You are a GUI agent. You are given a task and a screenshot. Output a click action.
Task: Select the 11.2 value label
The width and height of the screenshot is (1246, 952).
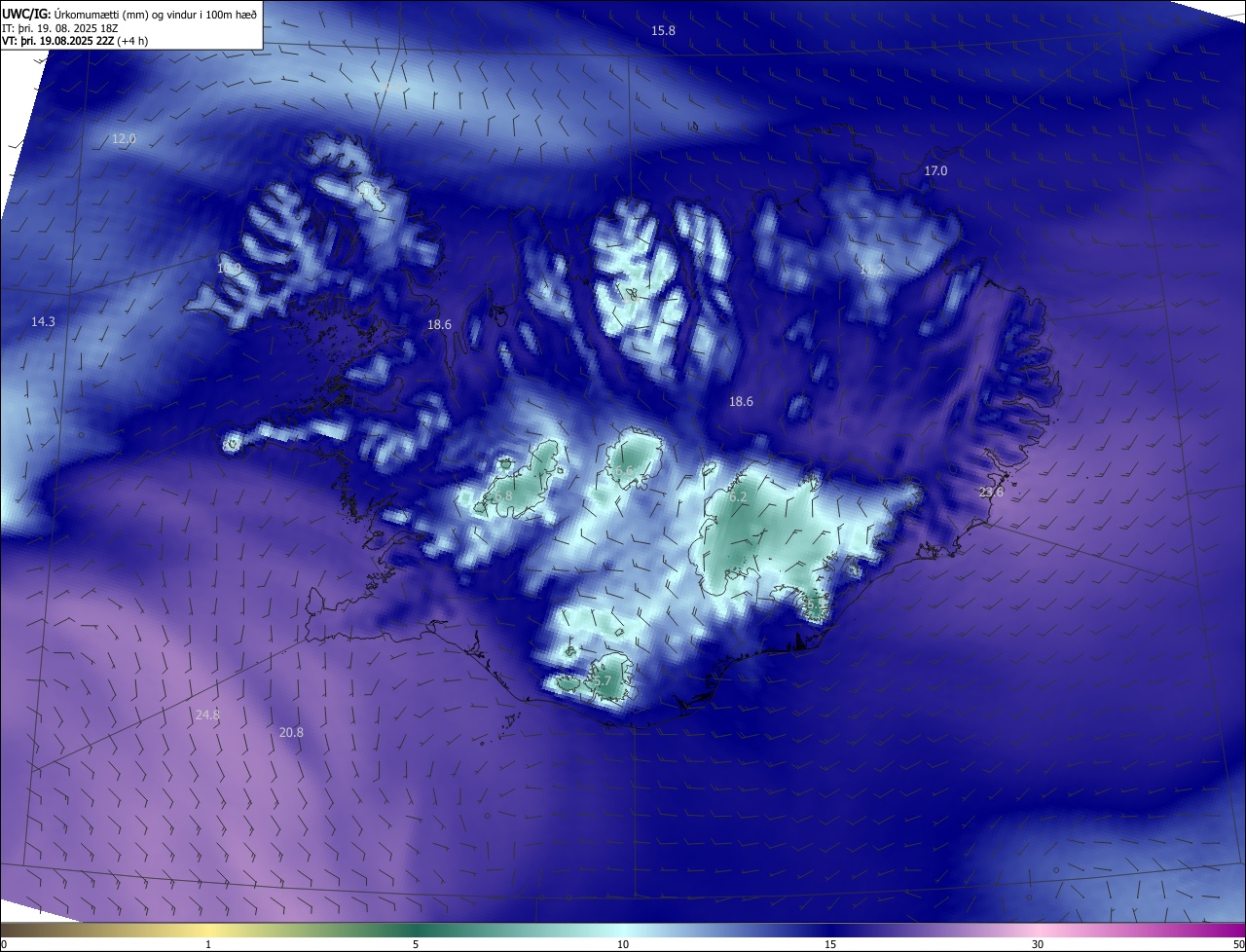(x=871, y=269)
